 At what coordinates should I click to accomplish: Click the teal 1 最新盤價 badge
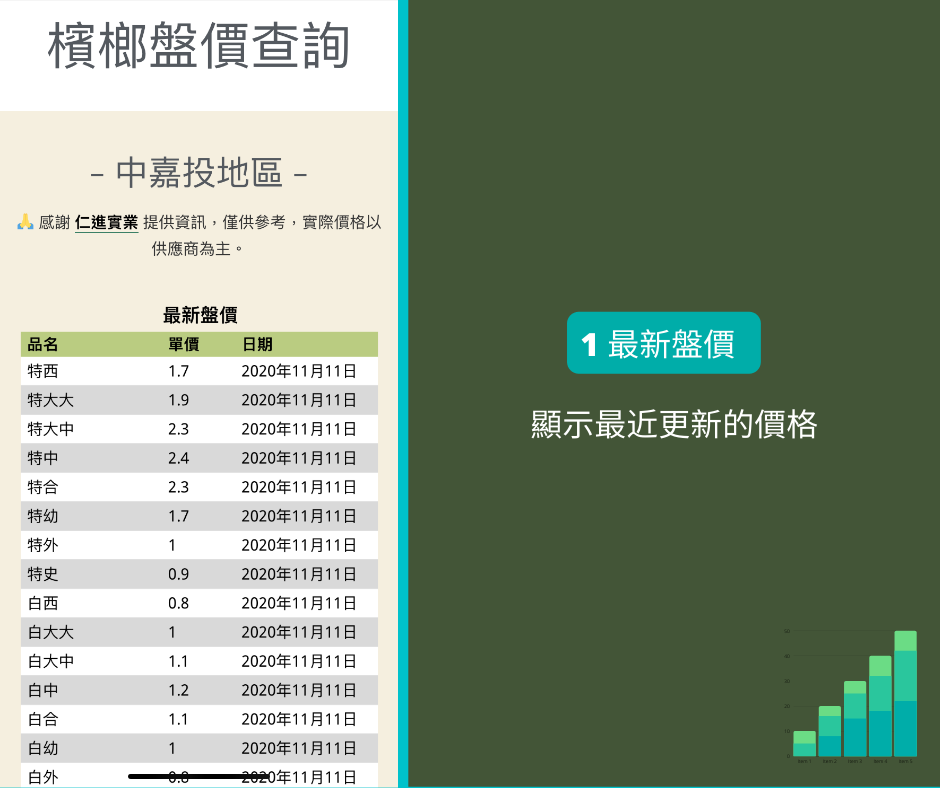point(664,343)
